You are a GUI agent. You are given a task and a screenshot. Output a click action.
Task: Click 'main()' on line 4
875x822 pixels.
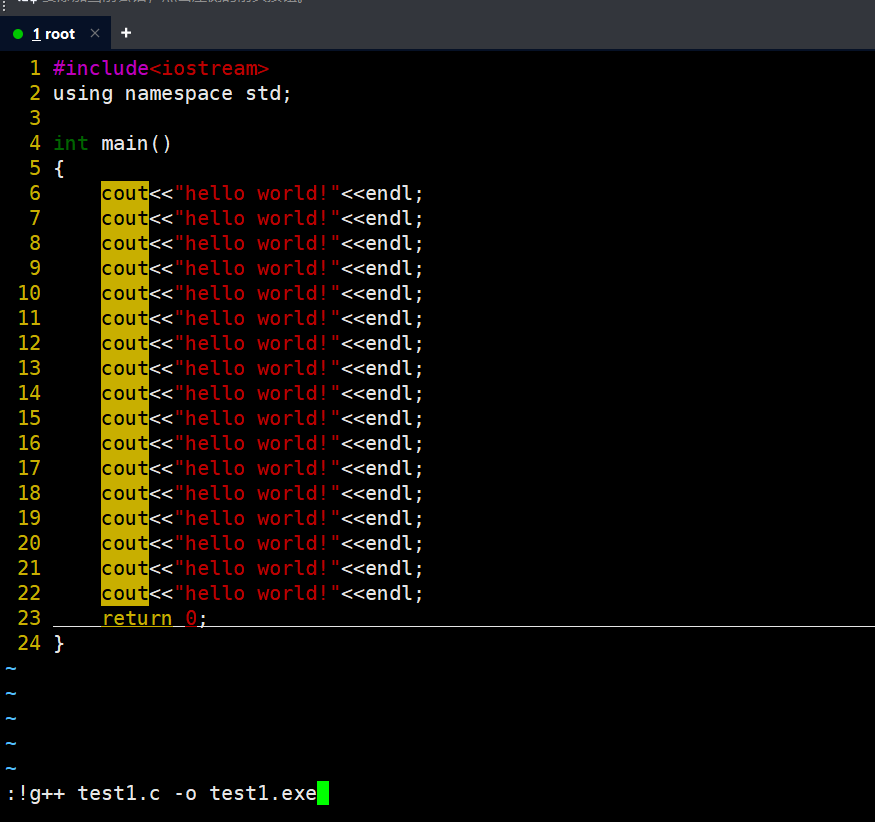click(136, 143)
